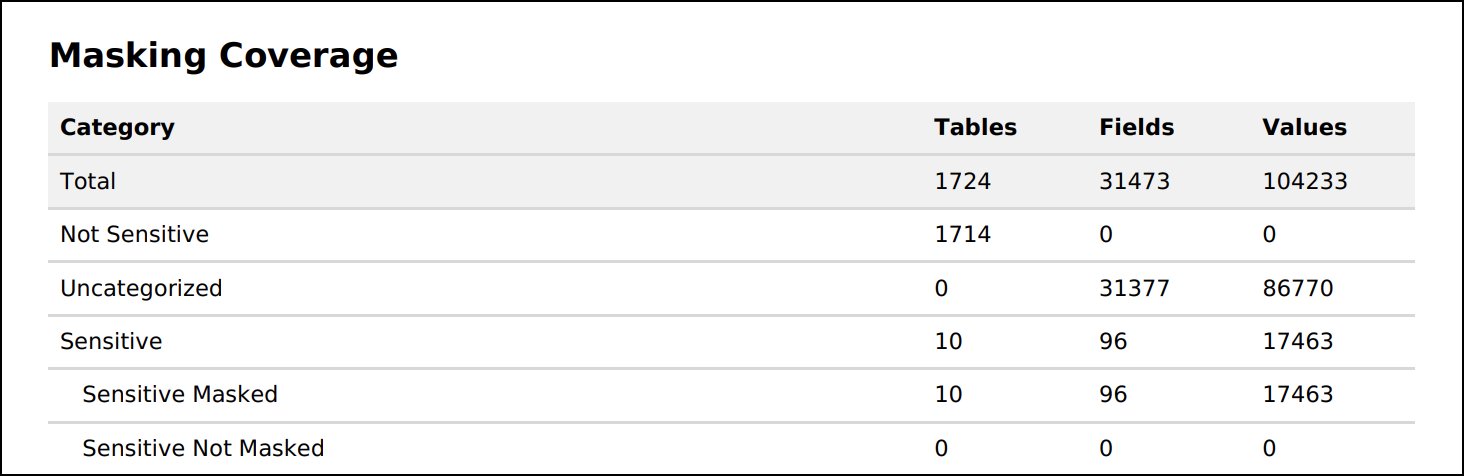Click the total values count 104233
The height and width of the screenshot is (476, 1464).
coord(1305,181)
